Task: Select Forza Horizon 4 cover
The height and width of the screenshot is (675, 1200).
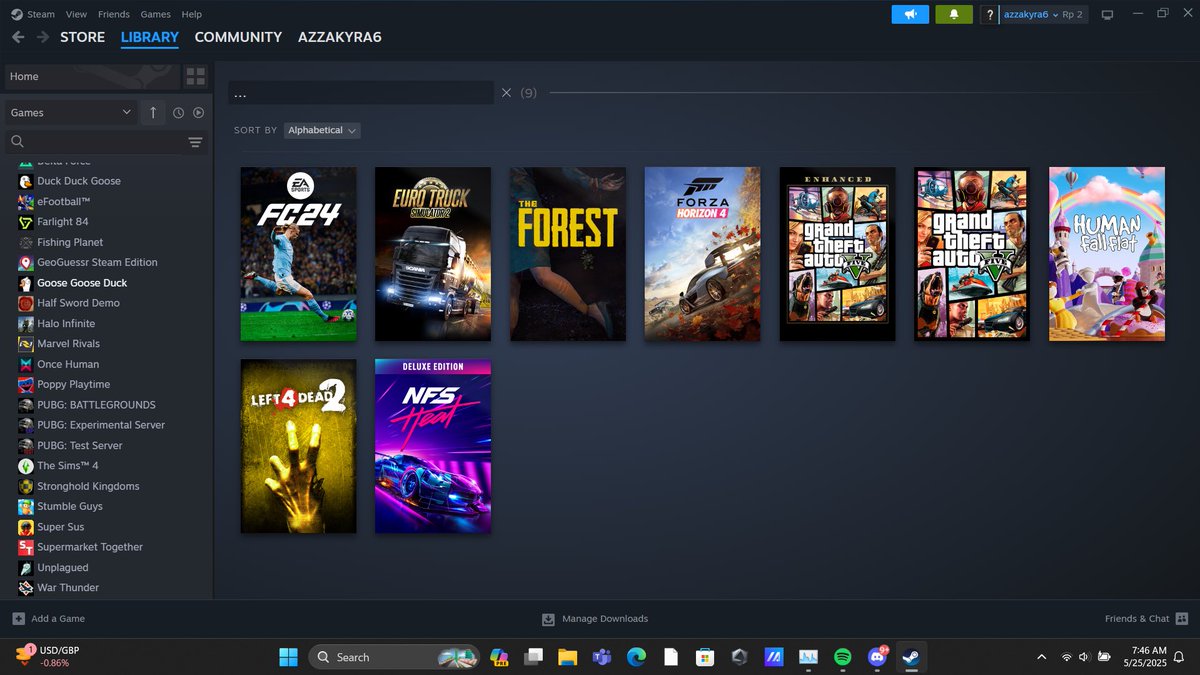Action: coord(702,254)
